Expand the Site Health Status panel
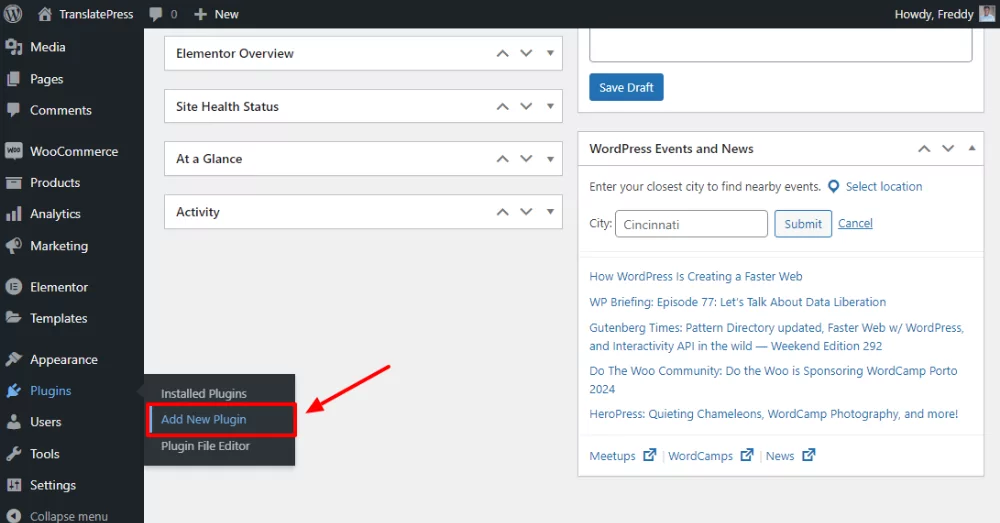 click(x=550, y=107)
